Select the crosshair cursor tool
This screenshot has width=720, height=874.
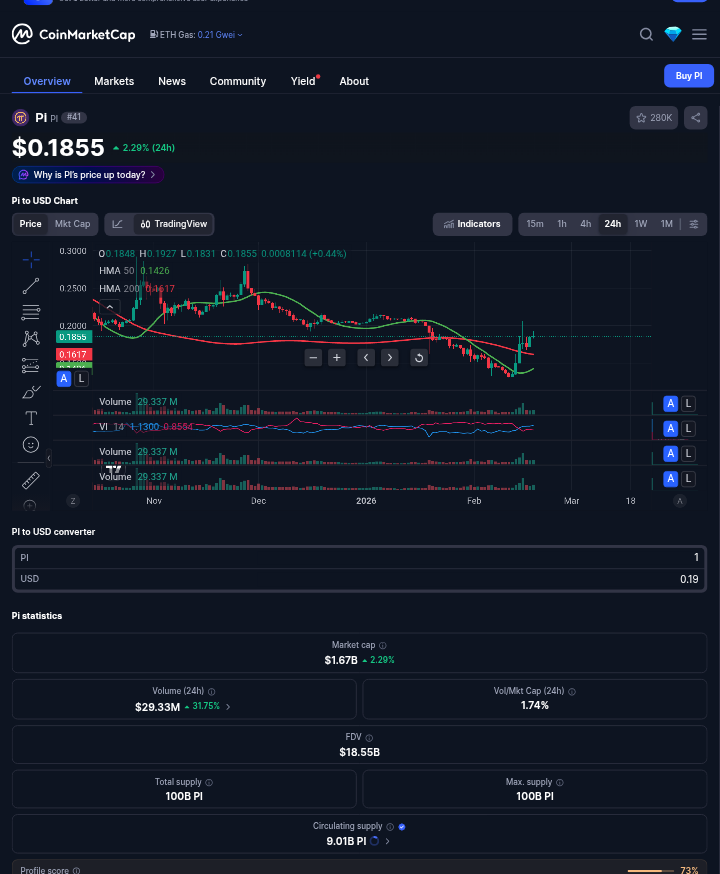[31, 259]
